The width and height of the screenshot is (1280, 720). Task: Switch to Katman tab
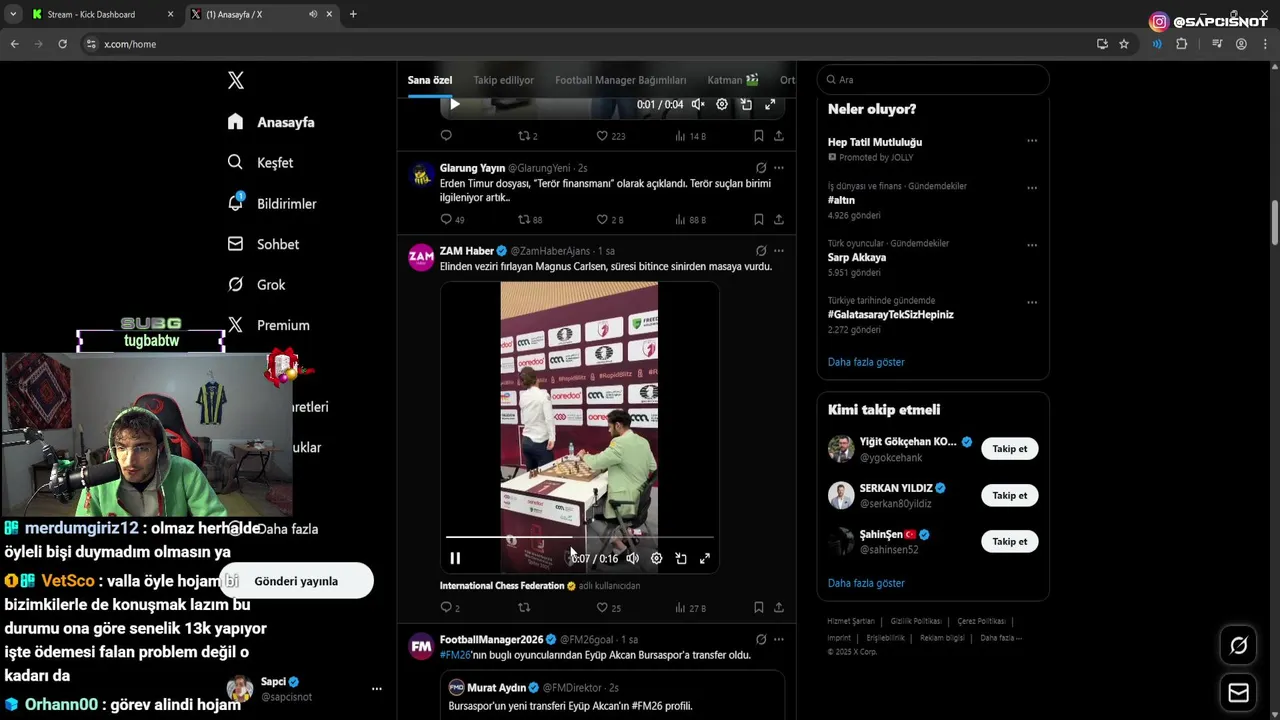click(x=733, y=80)
